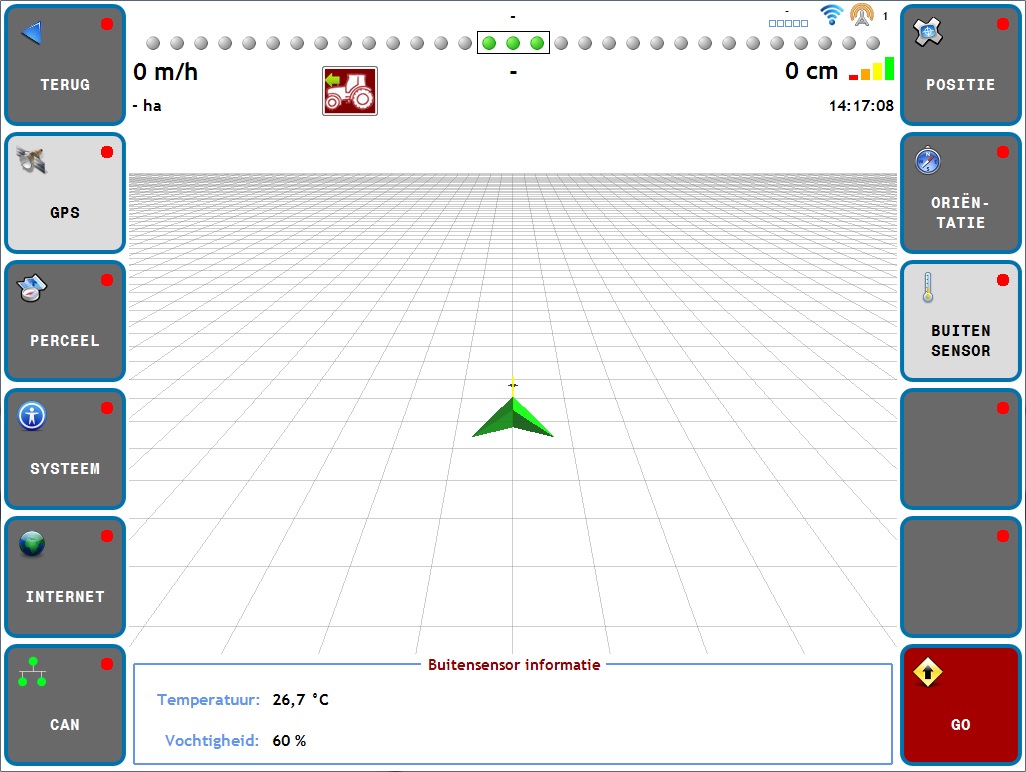Open the PERCEEL field menu
Viewport: 1026px width, 772px height.
point(65,321)
